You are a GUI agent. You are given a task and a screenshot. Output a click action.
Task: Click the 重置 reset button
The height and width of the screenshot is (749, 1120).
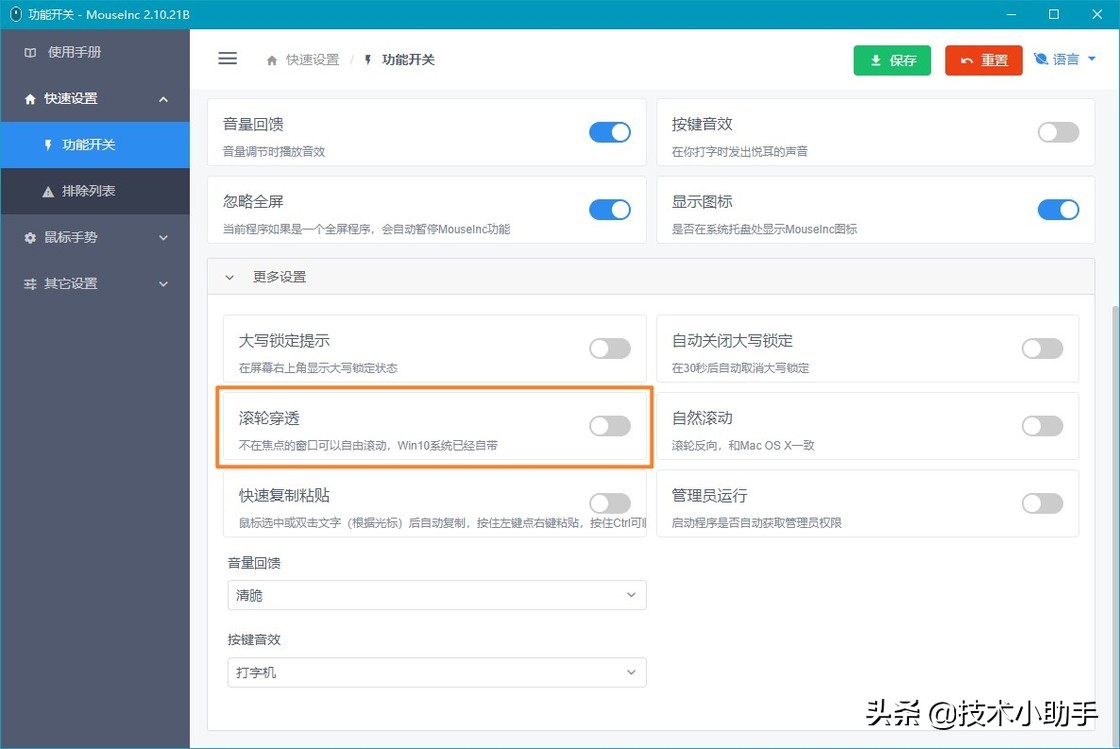click(983, 60)
